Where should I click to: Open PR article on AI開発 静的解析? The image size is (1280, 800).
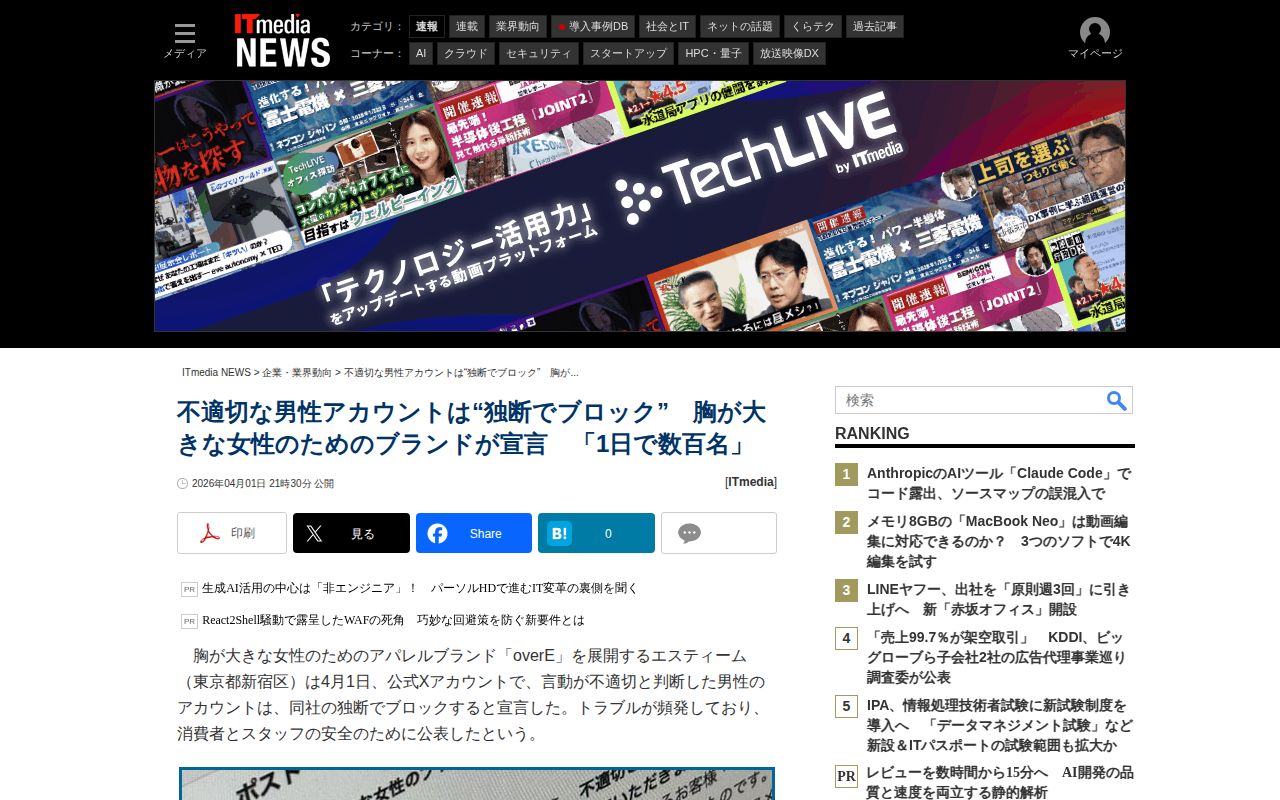[999, 782]
